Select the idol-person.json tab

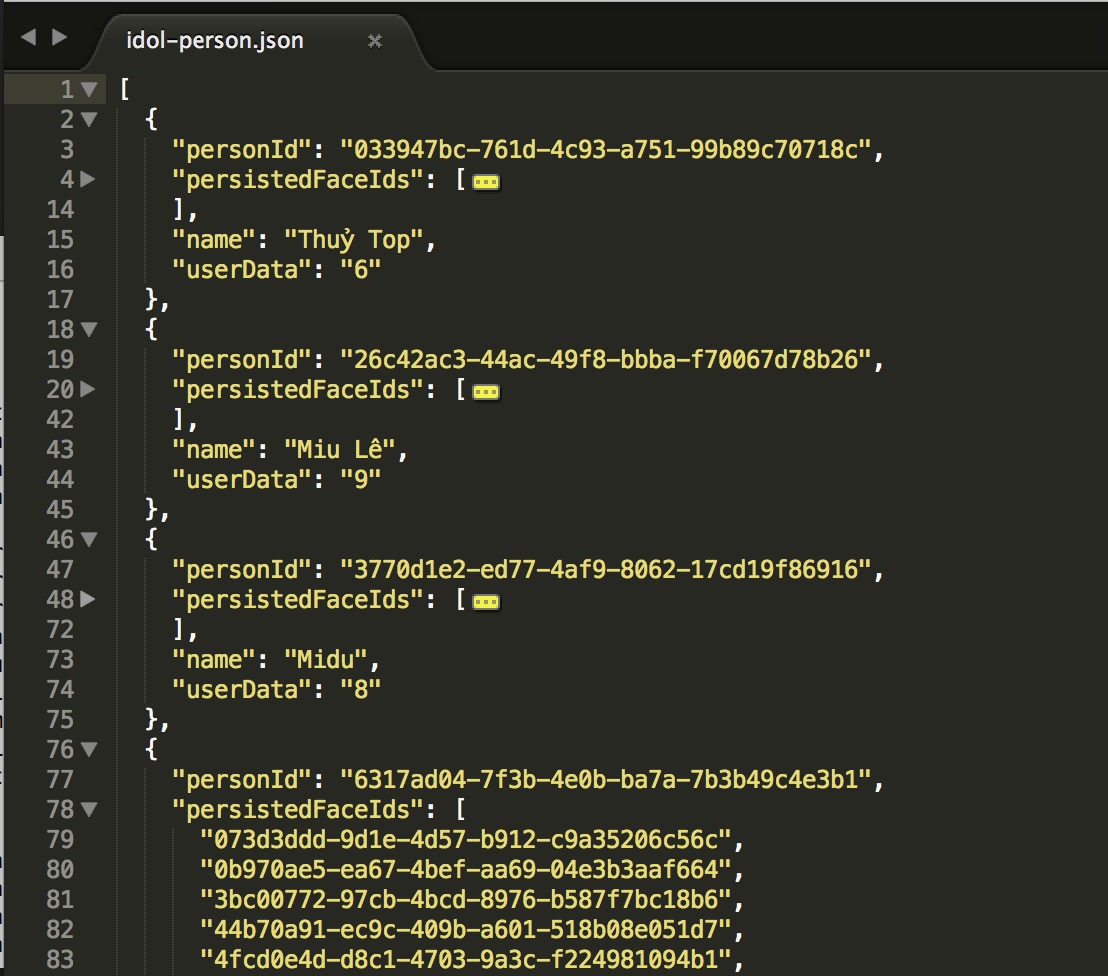(215, 41)
